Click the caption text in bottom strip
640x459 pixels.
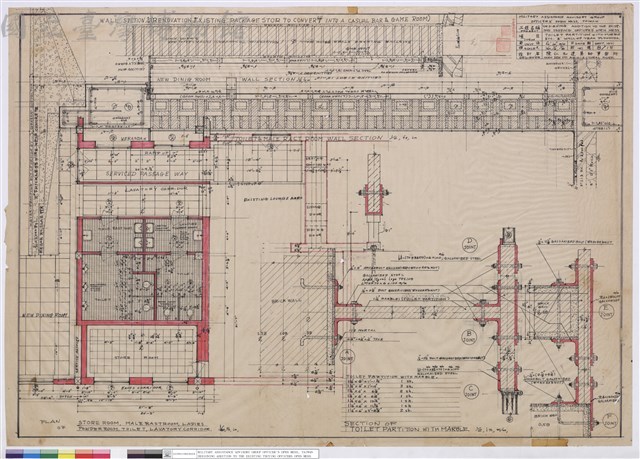pyautogui.click(x=256, y=454)
